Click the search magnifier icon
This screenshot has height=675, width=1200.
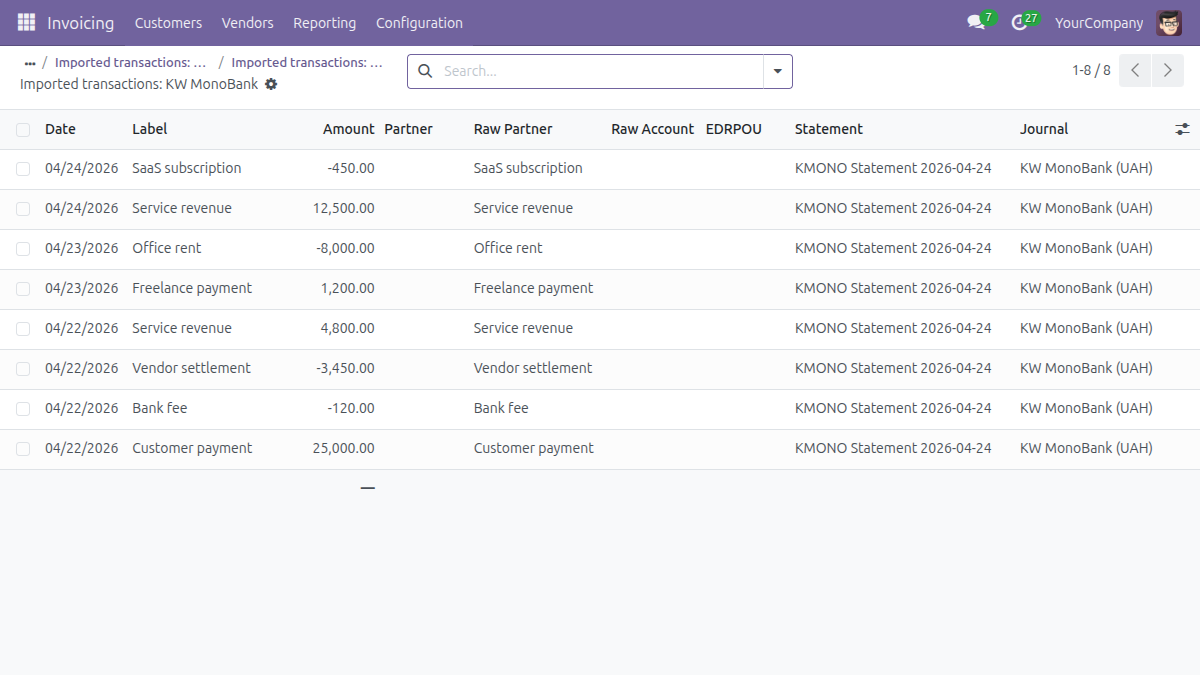(425, 71)
